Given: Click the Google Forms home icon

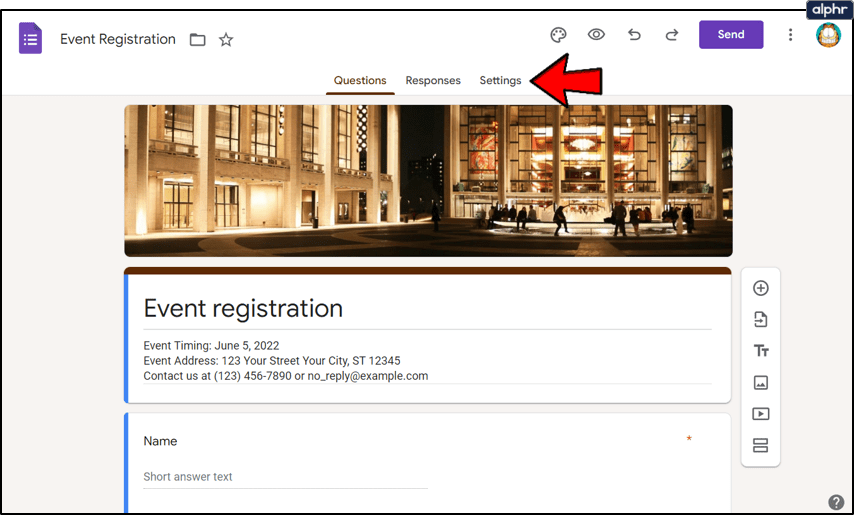Looking at the screenshot, I should coord(31,38).
